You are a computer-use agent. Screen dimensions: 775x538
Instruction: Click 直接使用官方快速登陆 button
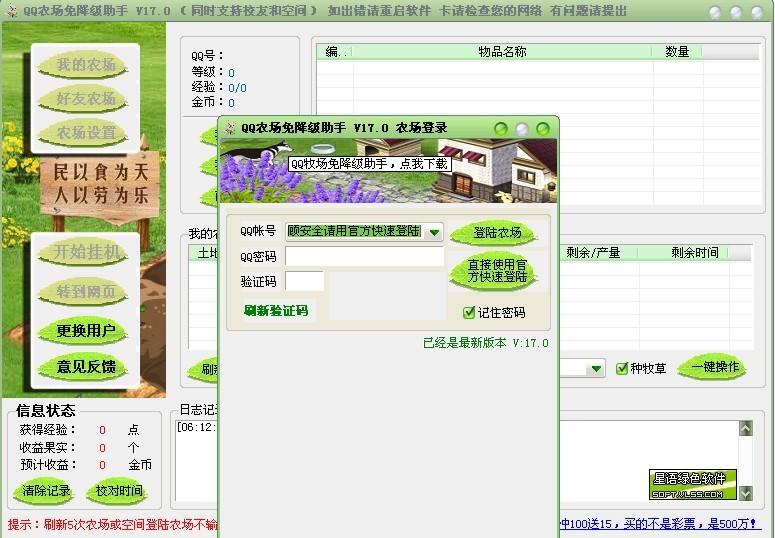(x=495, y=271)
